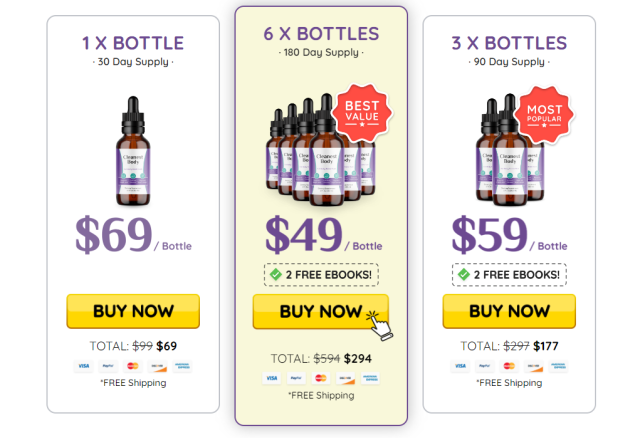Click the Most Popular red badge
The width and height of the screenshot is (640, 438).
(x=544, y=115)
